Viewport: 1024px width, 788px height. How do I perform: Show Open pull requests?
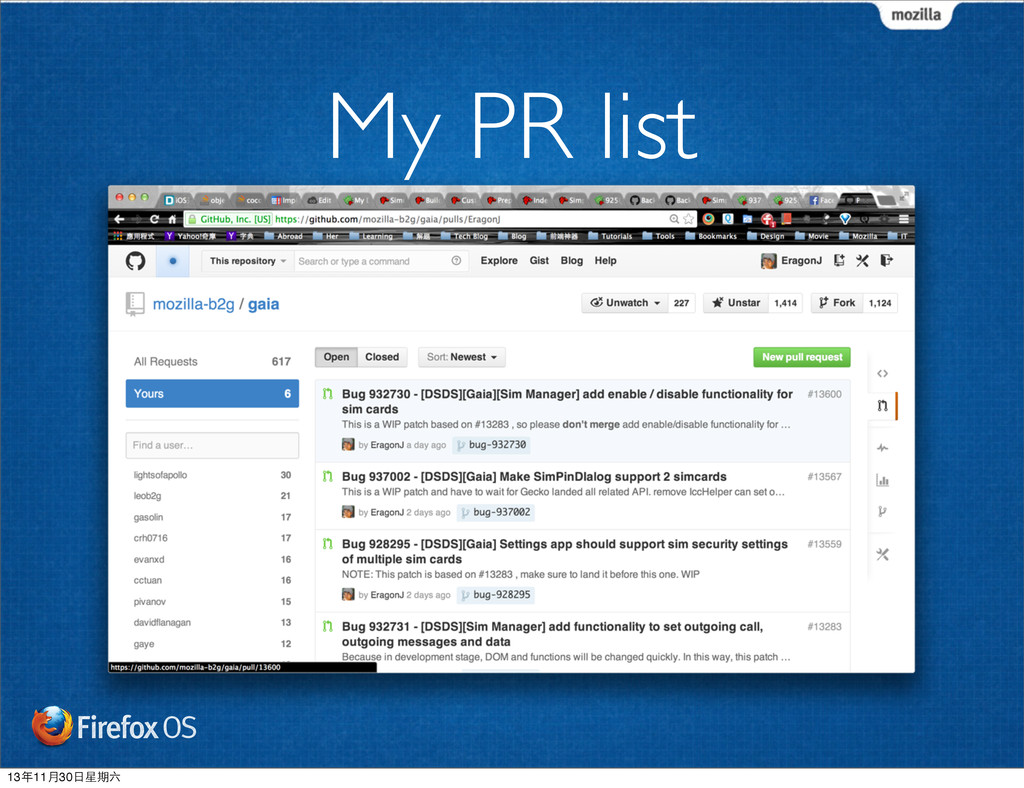(x=336, y=357)
